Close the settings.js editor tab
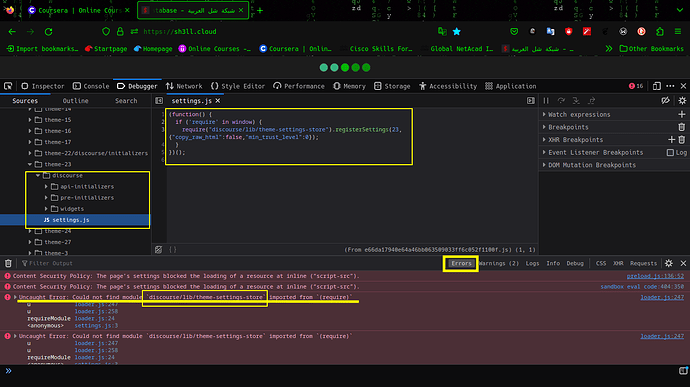Screen dimensions: 690x387 [218, 101]
